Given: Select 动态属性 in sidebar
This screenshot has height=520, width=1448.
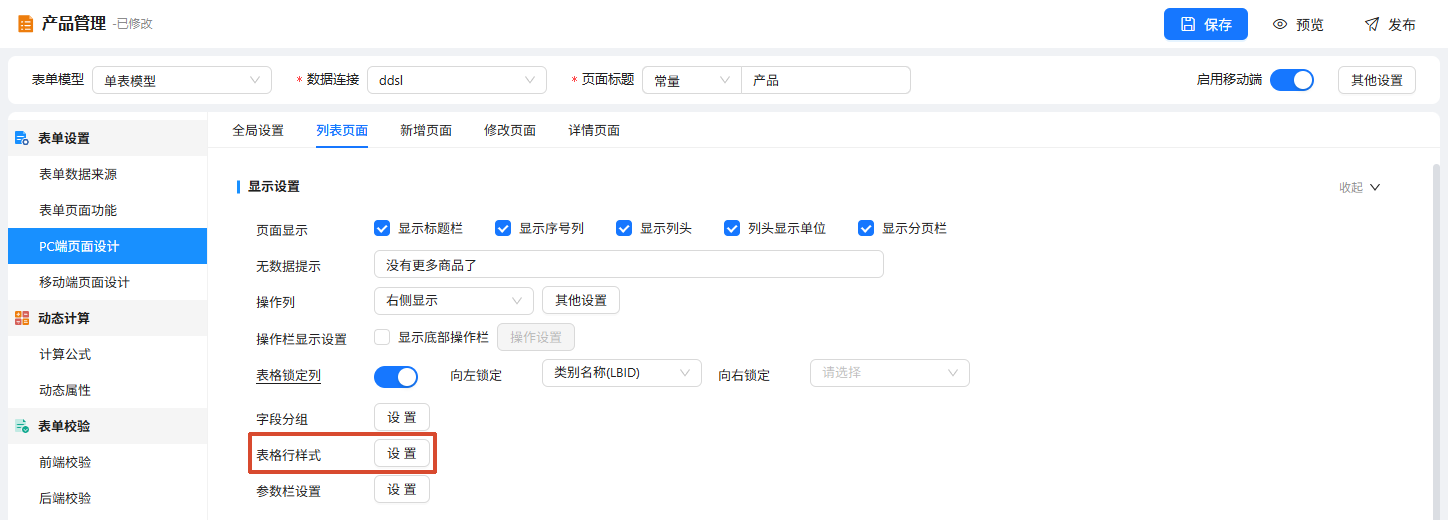Looking at the screenshot, I should (107, 390).
